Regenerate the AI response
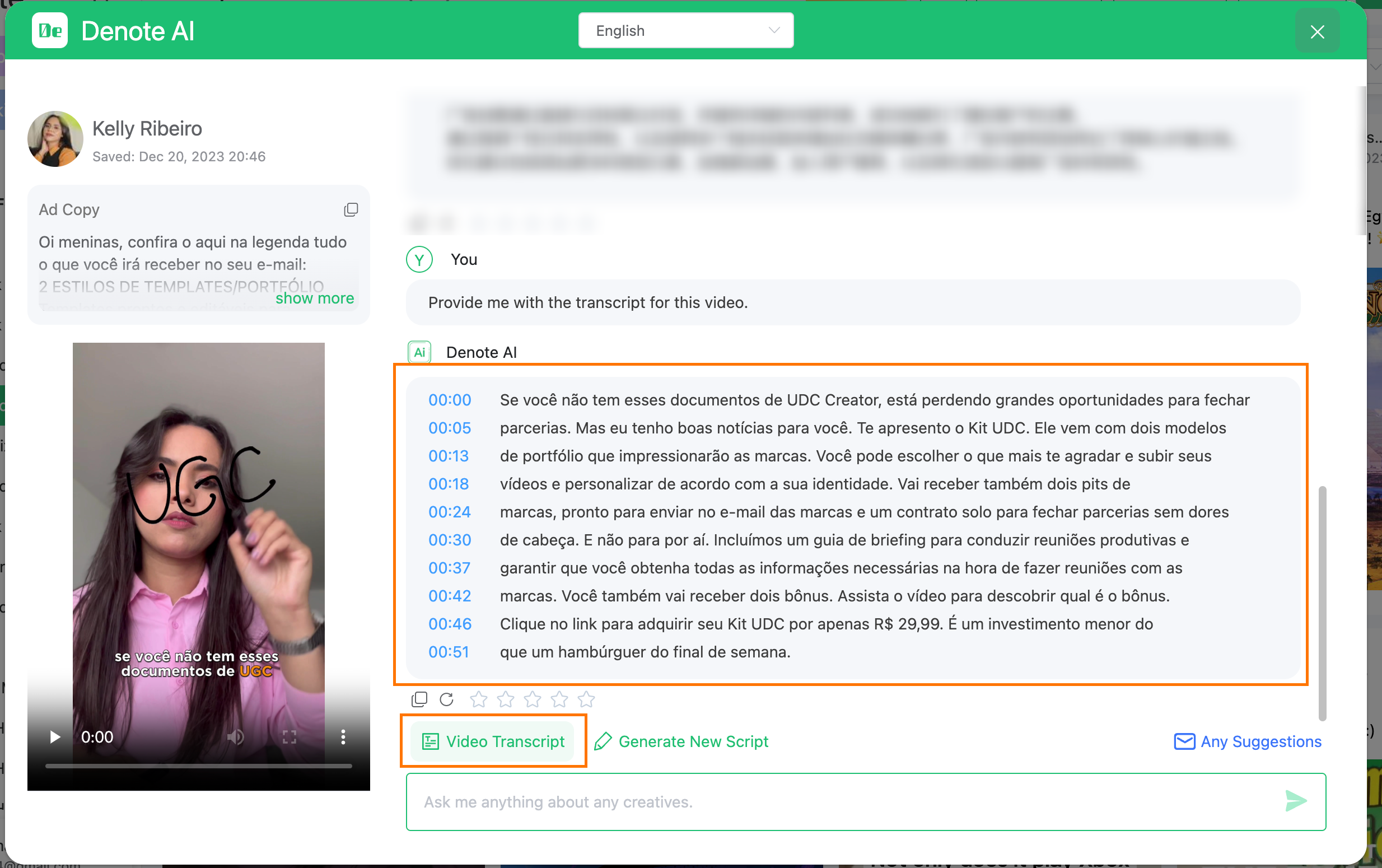This screenshot has height=868, width=1382. pyautogui.click(x=446, y=699)
